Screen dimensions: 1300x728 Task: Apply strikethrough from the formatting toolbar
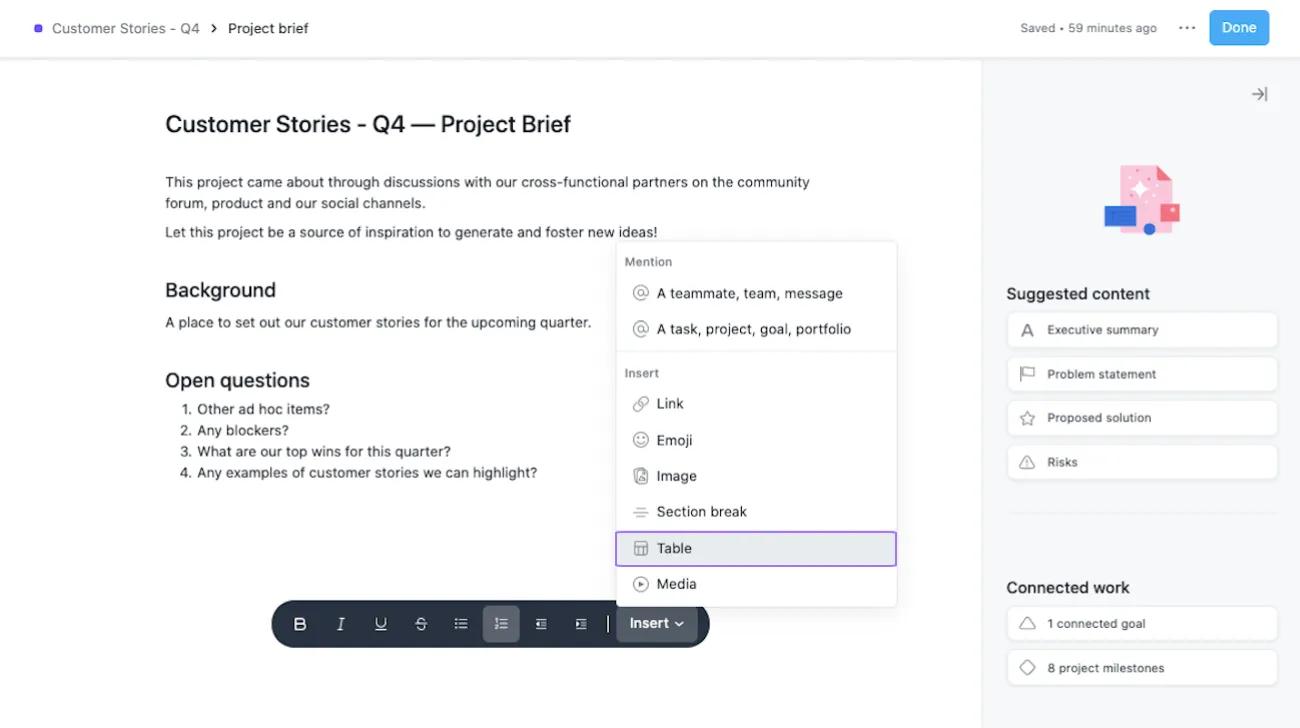[421, 623]
